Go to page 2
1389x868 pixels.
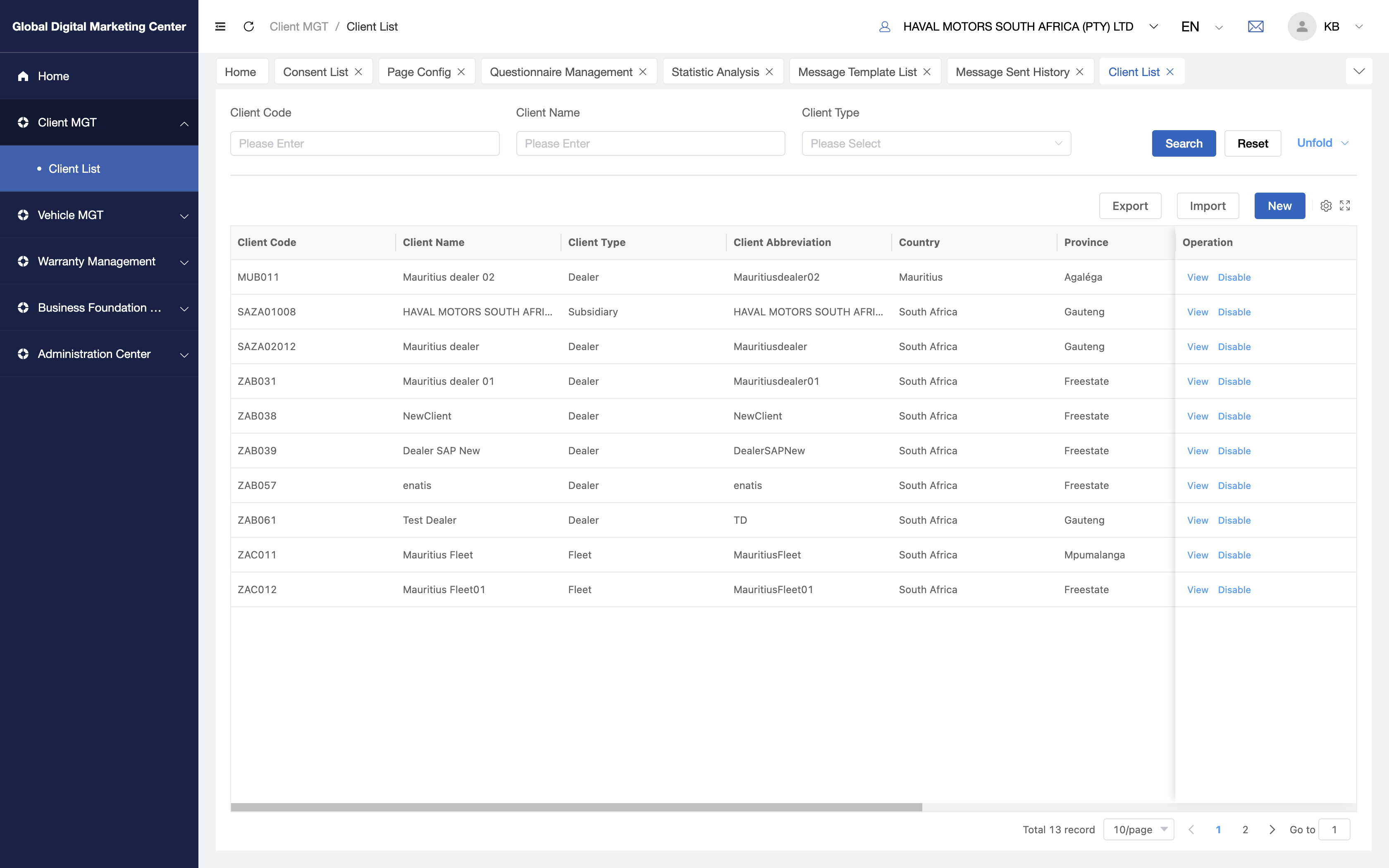click(1245, 830)
